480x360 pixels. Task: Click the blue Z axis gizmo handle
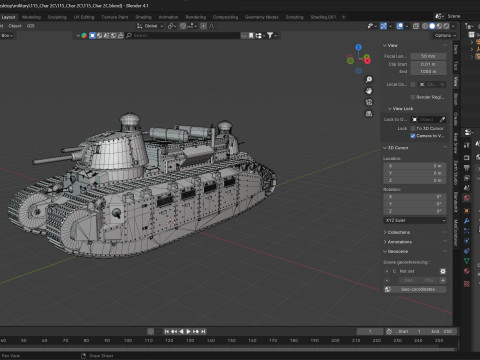[x=358, y=47]
